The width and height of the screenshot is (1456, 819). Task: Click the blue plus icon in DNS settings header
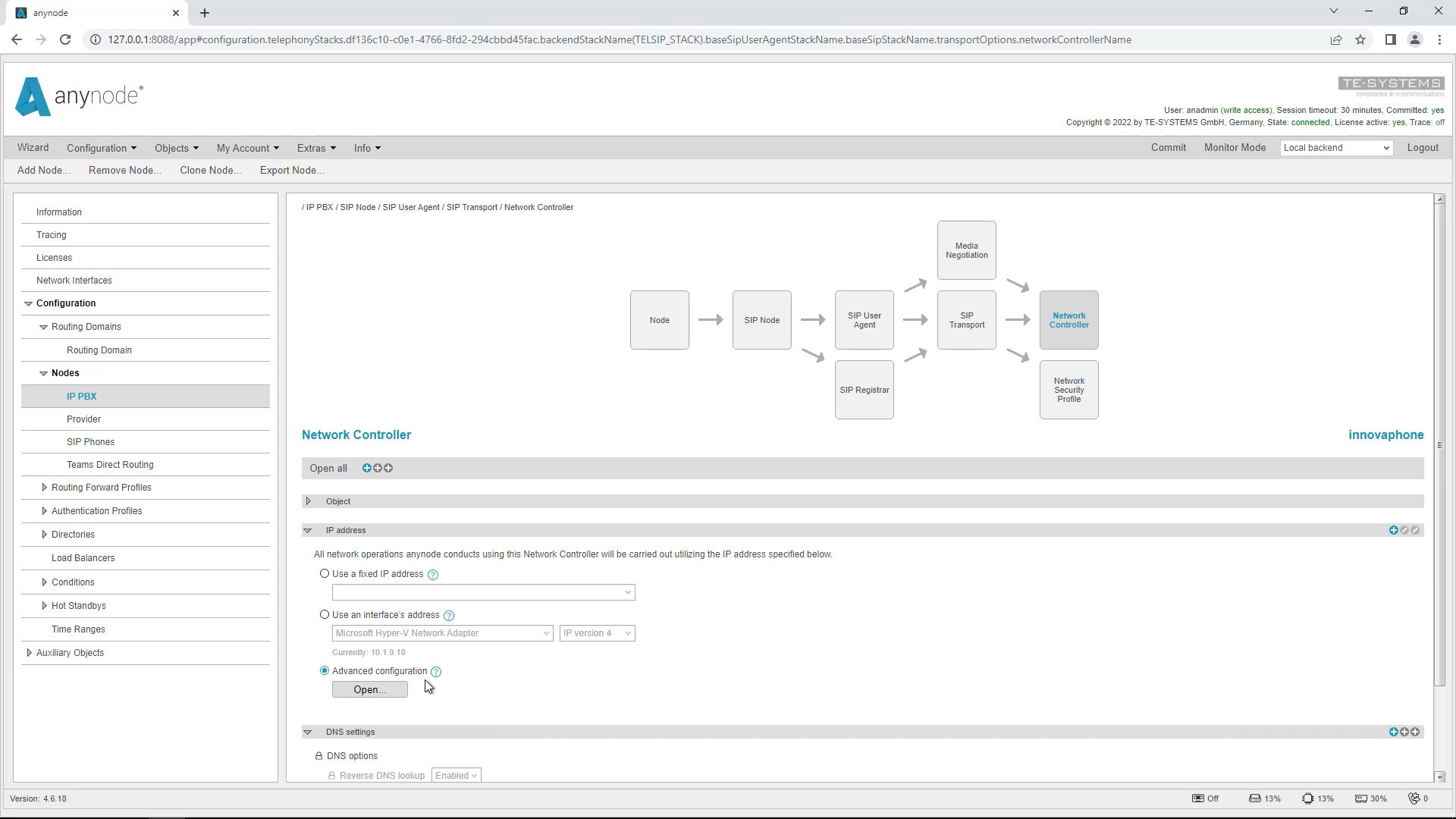(1394, 732)
